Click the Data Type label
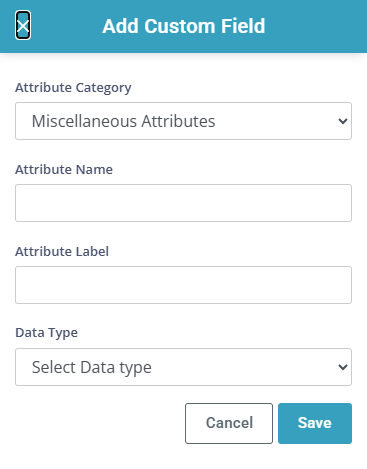Screen dimensions: 367x469 (46, 333)
